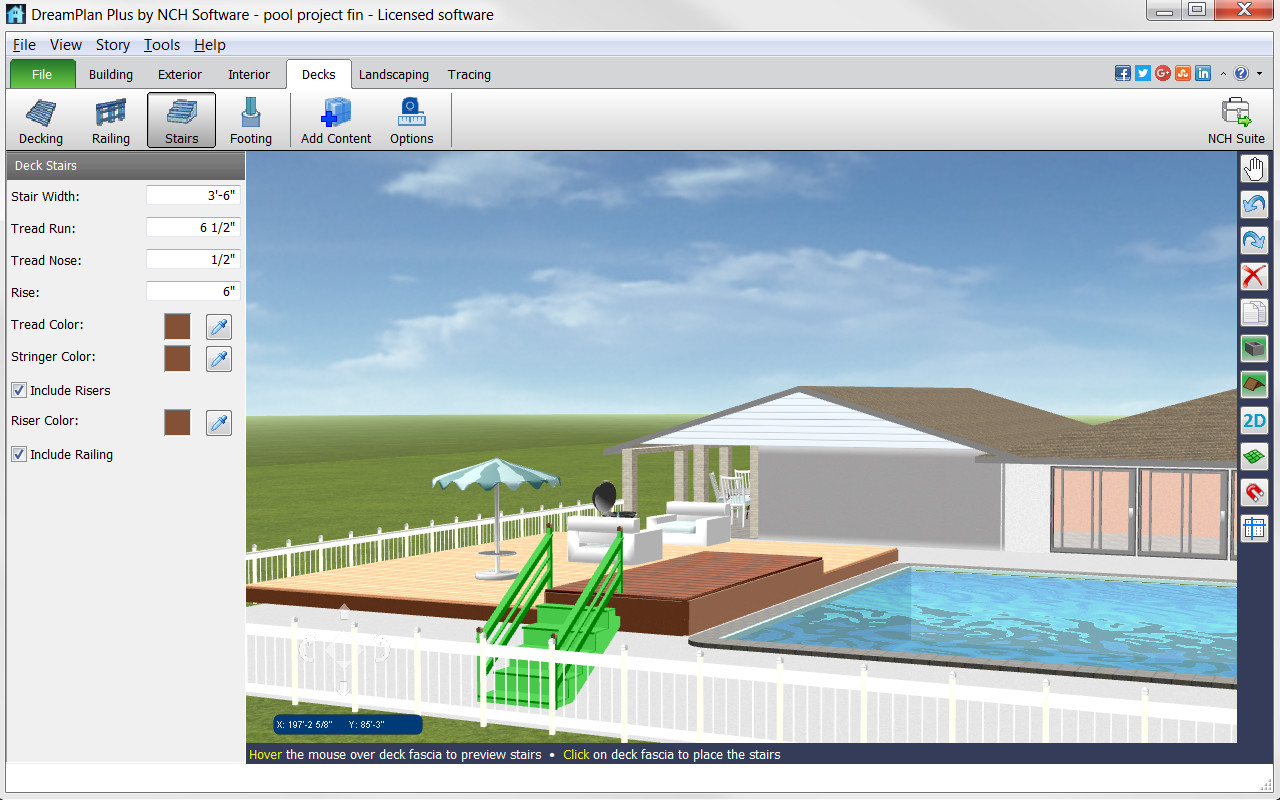
Task: Click the Add Content icon
Action: tap(335, 119)
